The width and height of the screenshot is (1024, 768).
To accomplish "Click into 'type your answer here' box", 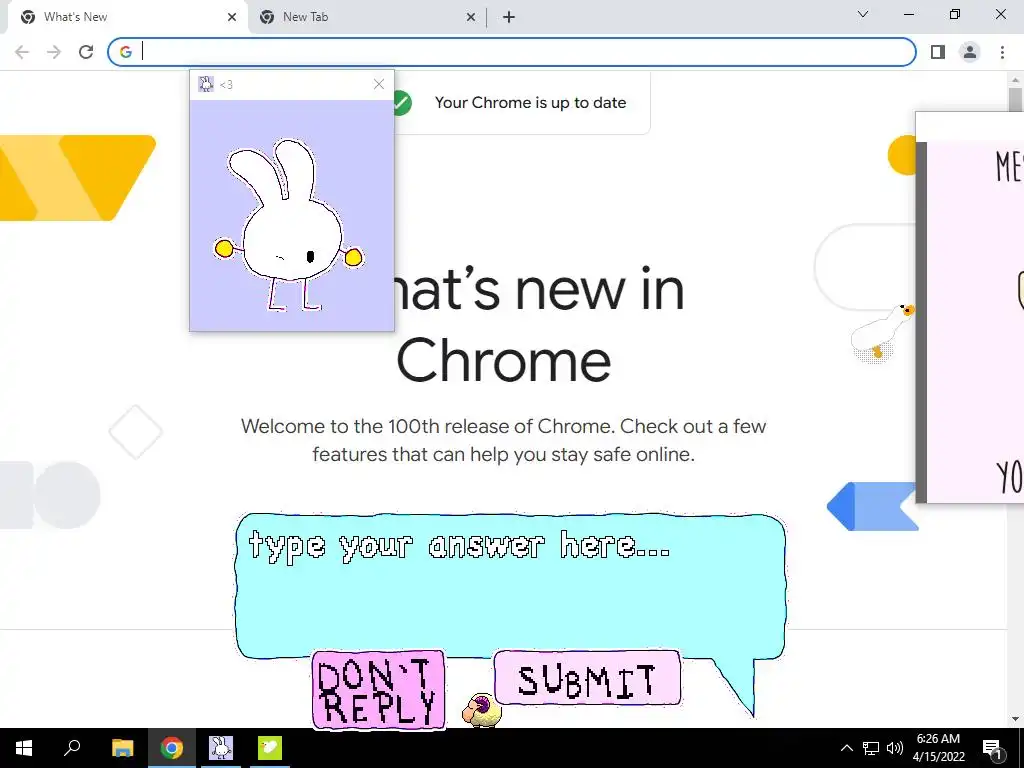I will pyautogui.click(x=510, y=586).
